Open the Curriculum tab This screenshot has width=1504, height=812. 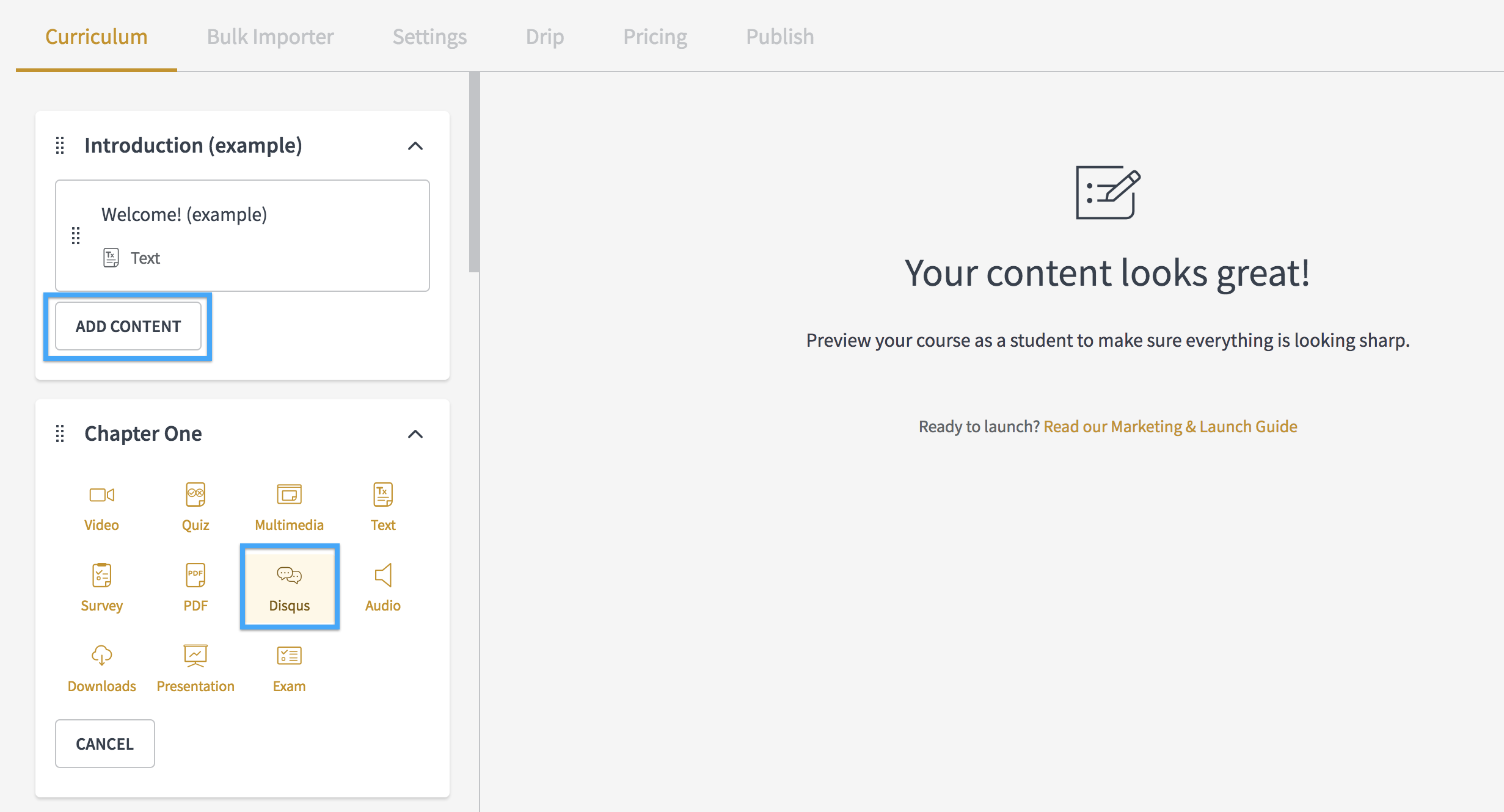click(97, 37)
